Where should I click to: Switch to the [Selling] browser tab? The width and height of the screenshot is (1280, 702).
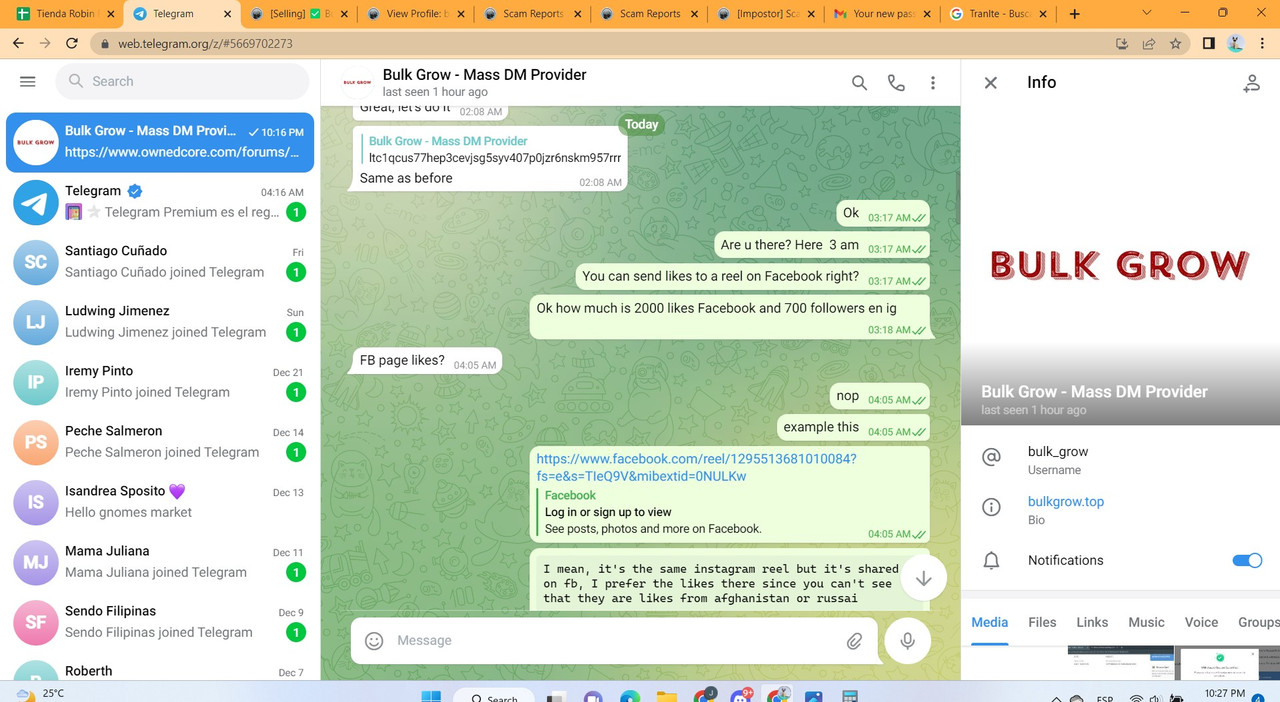point(298,14)
